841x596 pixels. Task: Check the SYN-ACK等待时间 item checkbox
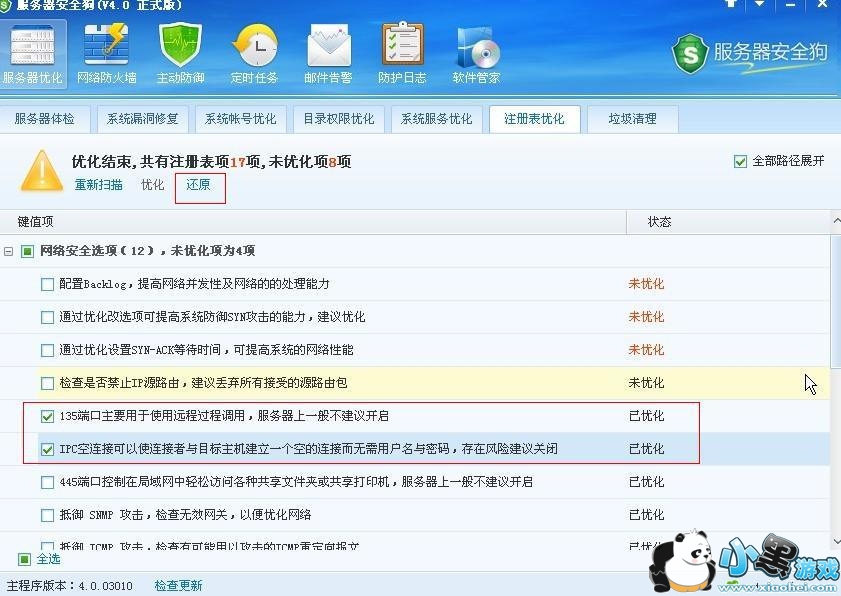[x=47, y=350]
